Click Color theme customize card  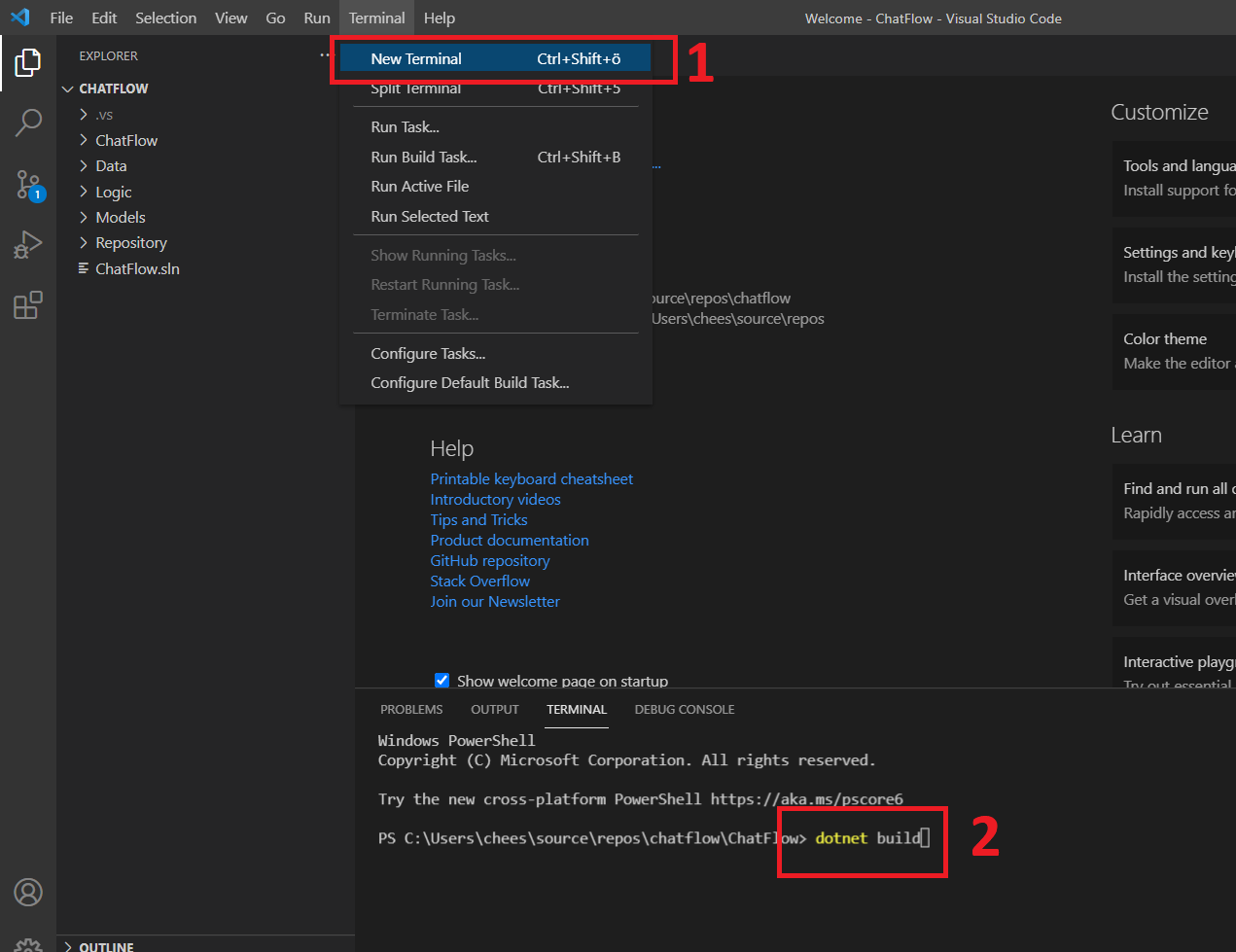pyautogui.click(x=1174, y=351)
